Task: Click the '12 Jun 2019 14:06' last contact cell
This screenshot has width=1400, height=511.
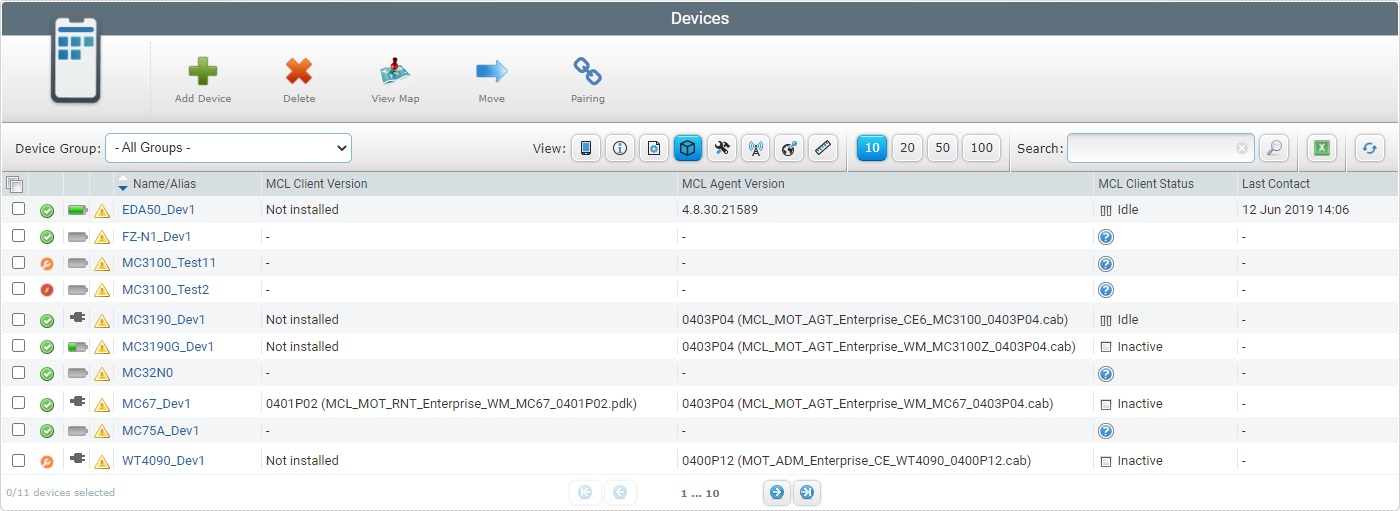Action: point(1295,210)
